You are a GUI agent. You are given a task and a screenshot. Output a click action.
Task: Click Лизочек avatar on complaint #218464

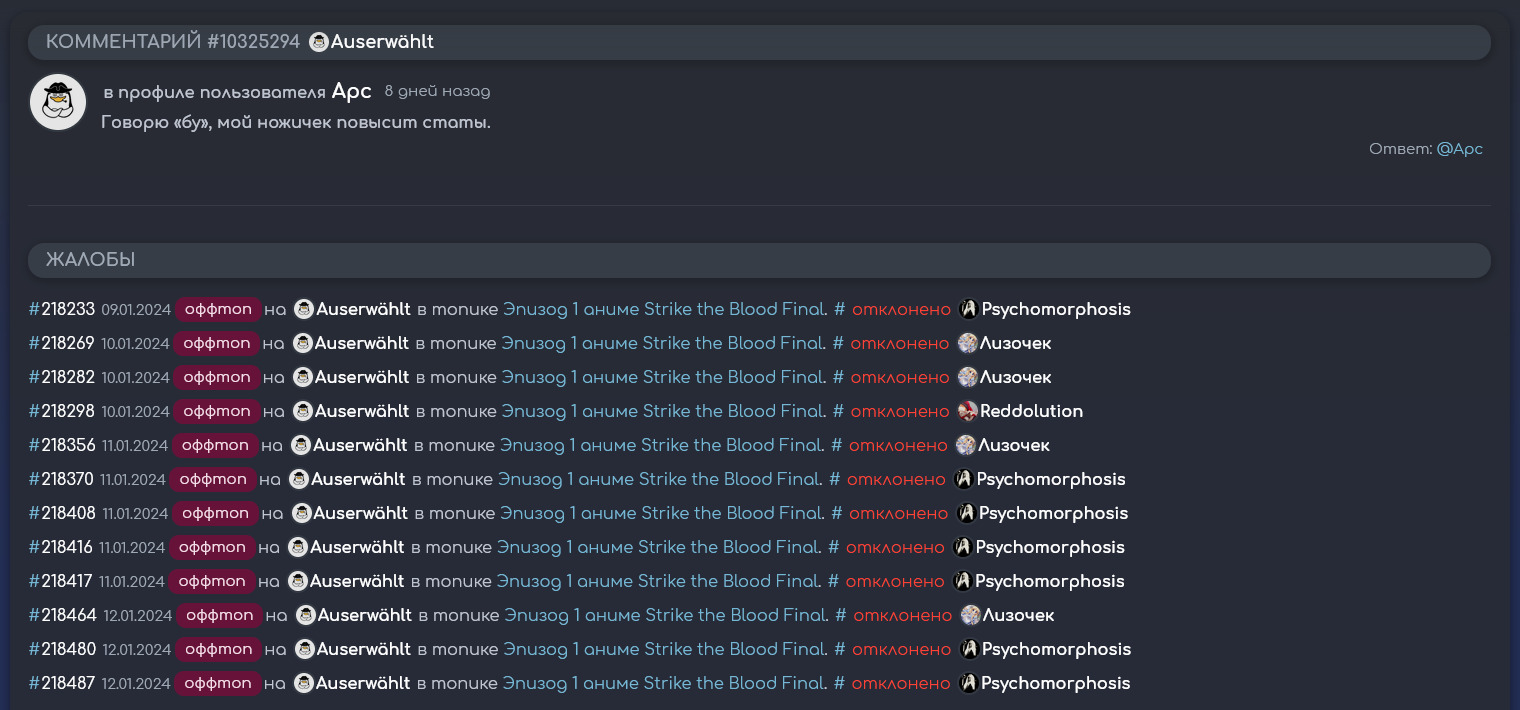click(x=970, y=616)
